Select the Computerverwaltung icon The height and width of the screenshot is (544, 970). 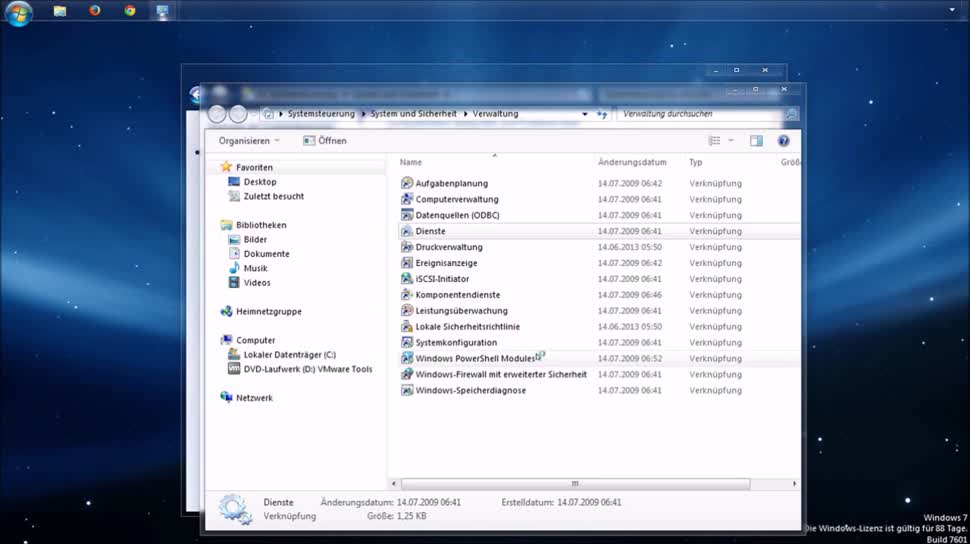click(x=406, y=199)
